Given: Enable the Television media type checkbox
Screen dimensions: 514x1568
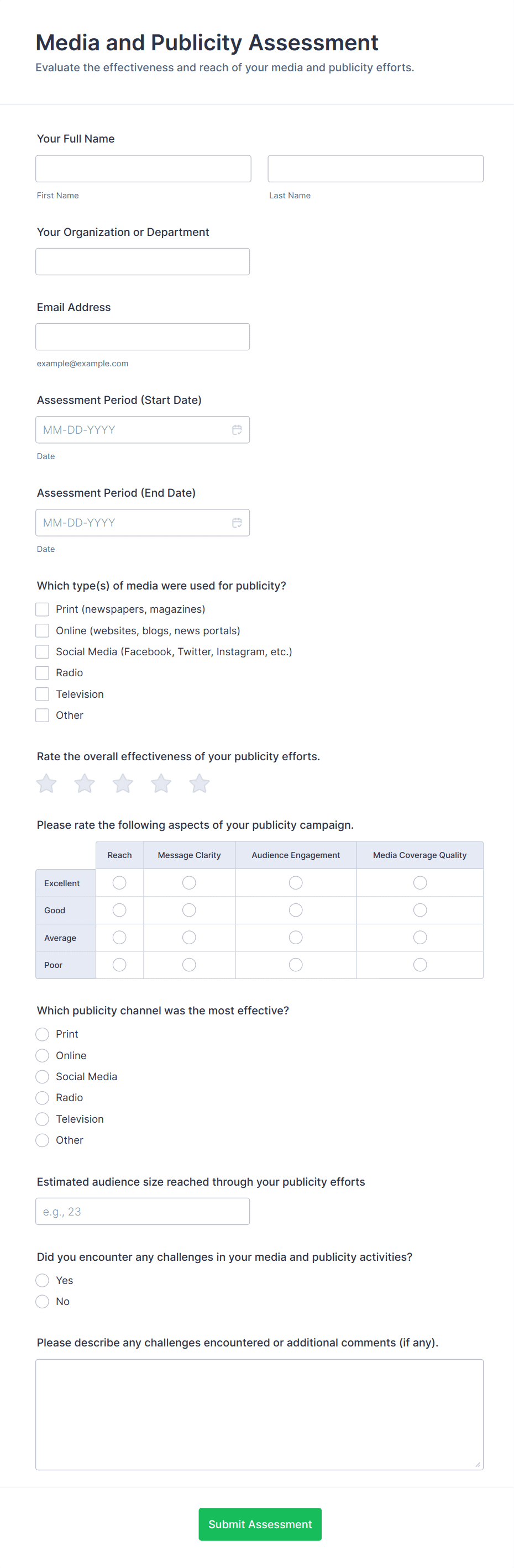Looking at the screenshot, I should point(42,694).
